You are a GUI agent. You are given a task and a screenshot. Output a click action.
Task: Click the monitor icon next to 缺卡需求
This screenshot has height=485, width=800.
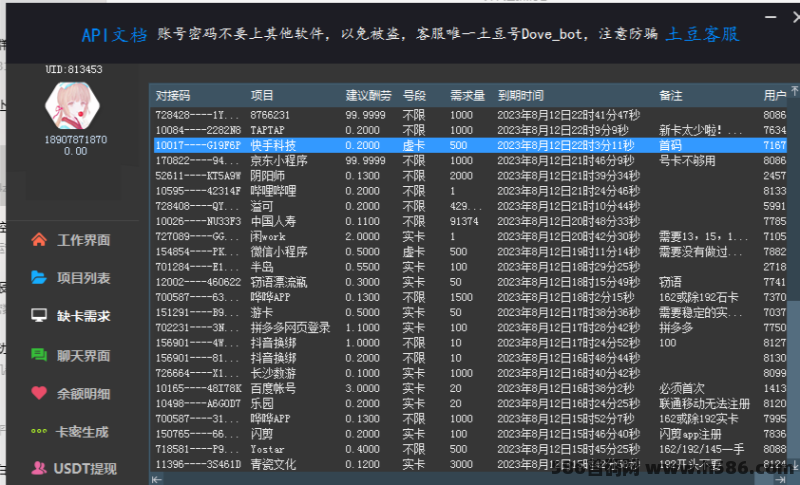39,316
